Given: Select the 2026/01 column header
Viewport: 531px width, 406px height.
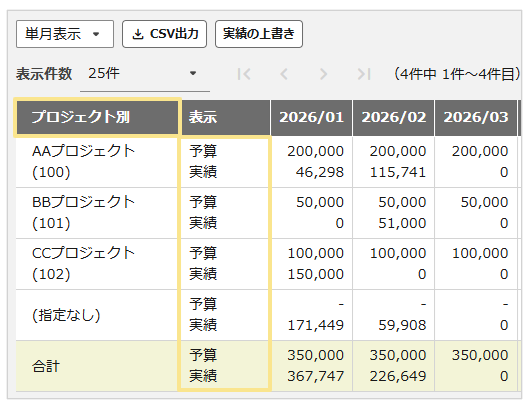Looking at the screenshot, I should coord(311,117).
